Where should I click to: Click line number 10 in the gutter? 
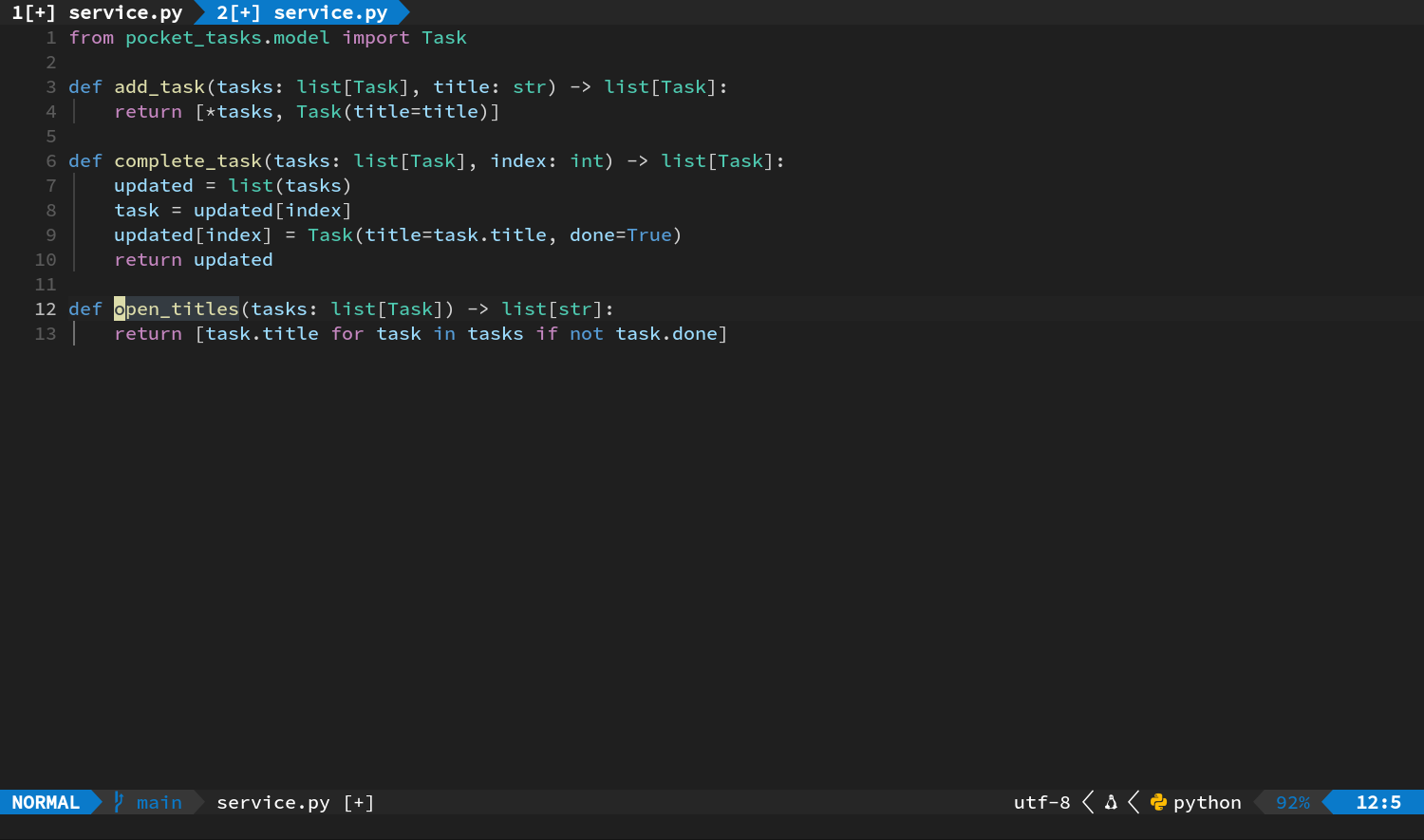46,259
